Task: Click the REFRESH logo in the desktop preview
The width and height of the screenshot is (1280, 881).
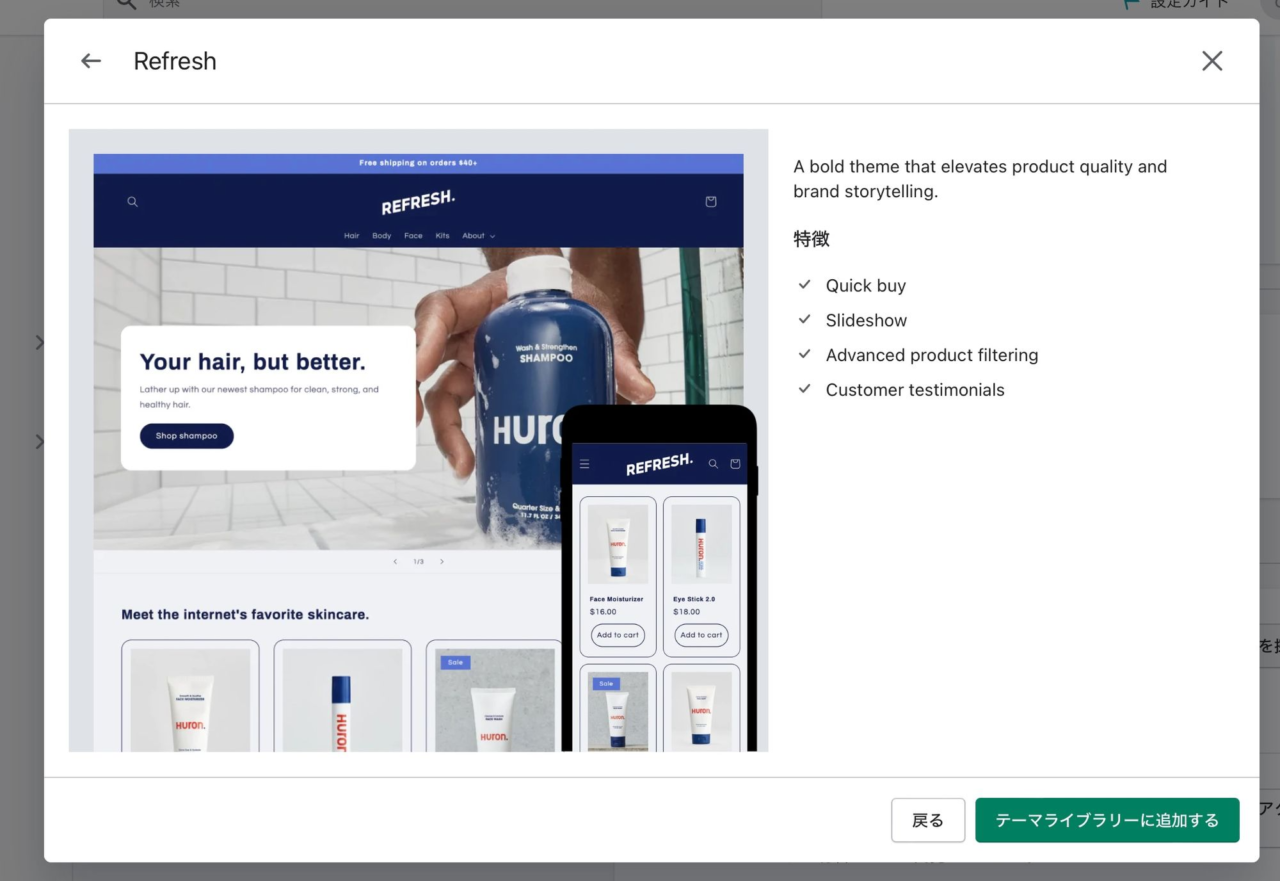Action: point(418,202)
